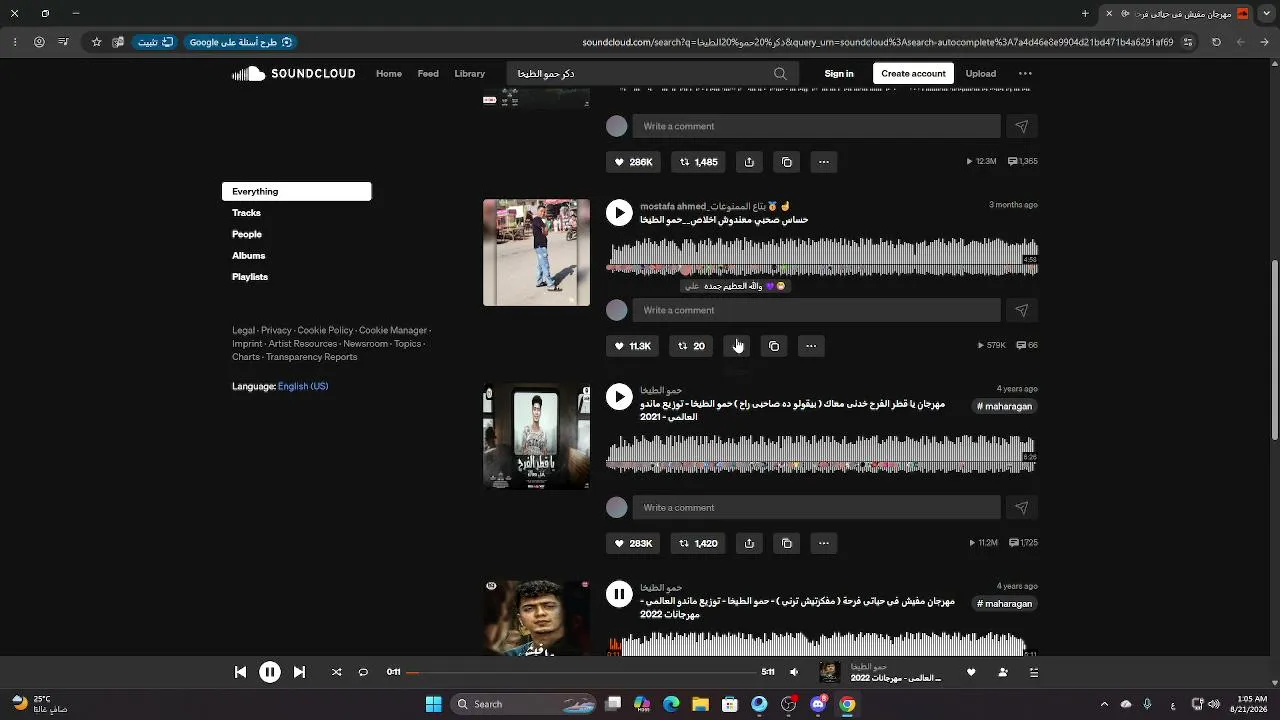Click the Upload link
The width and height of the screenshot is (1280, 720).
point(980,74)
